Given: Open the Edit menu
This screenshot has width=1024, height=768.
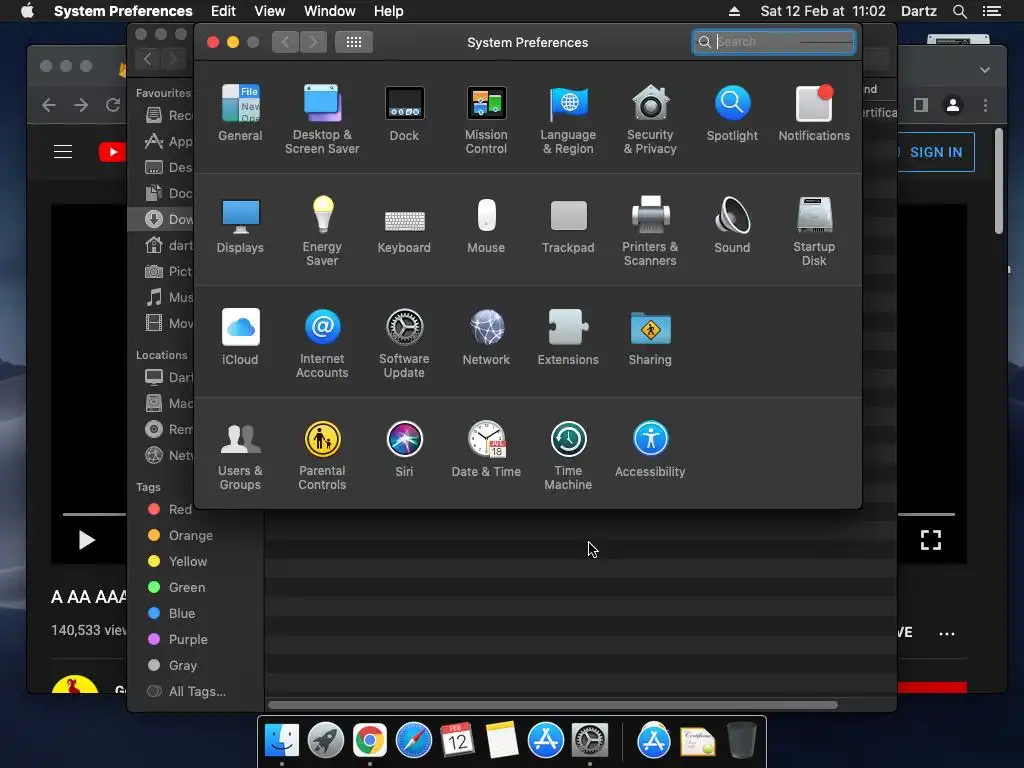Looking at the screenshot, I should (223, 11).
